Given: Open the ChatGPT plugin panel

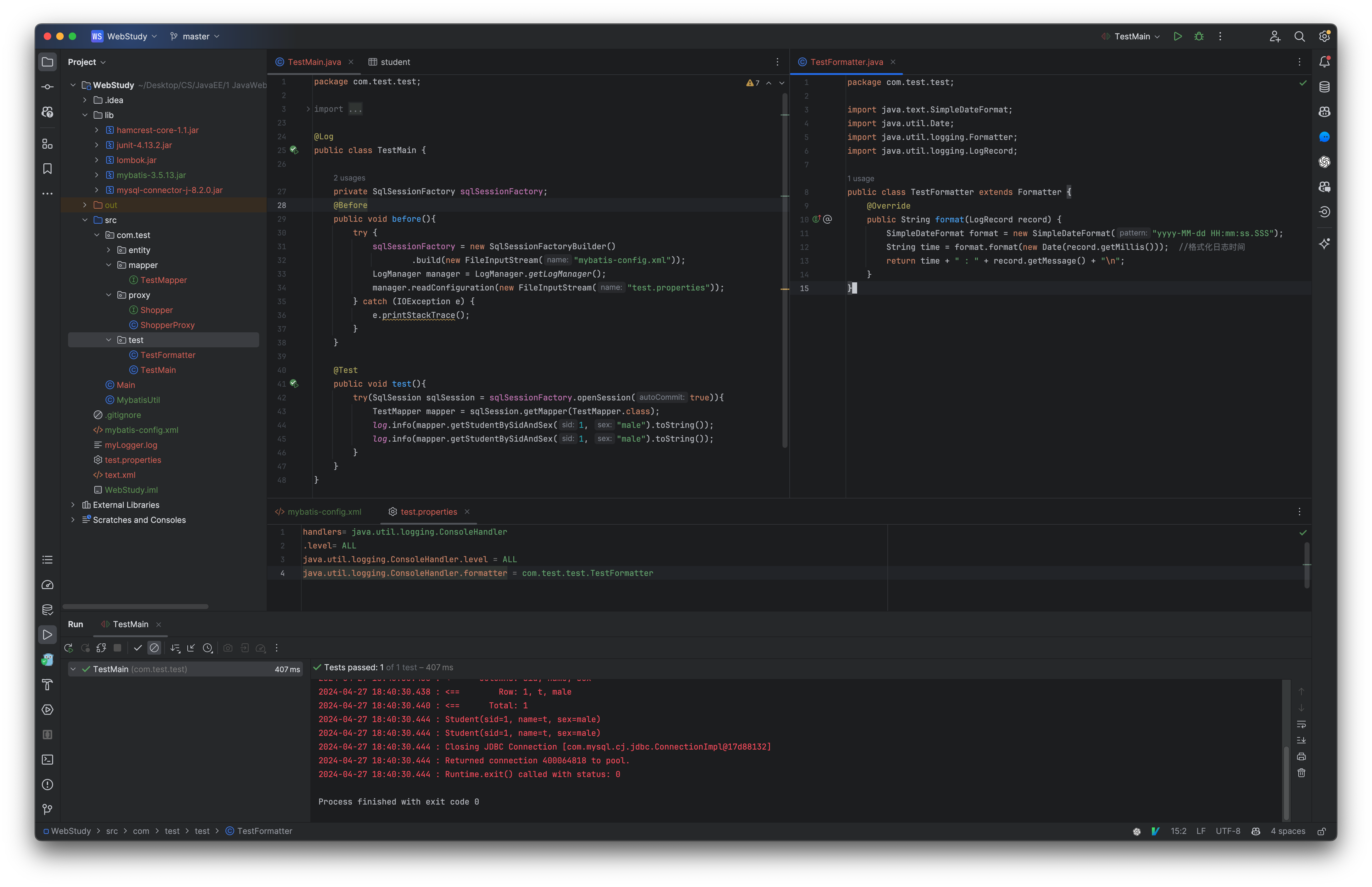Looking at the screenshot, I should (1324, 162).
